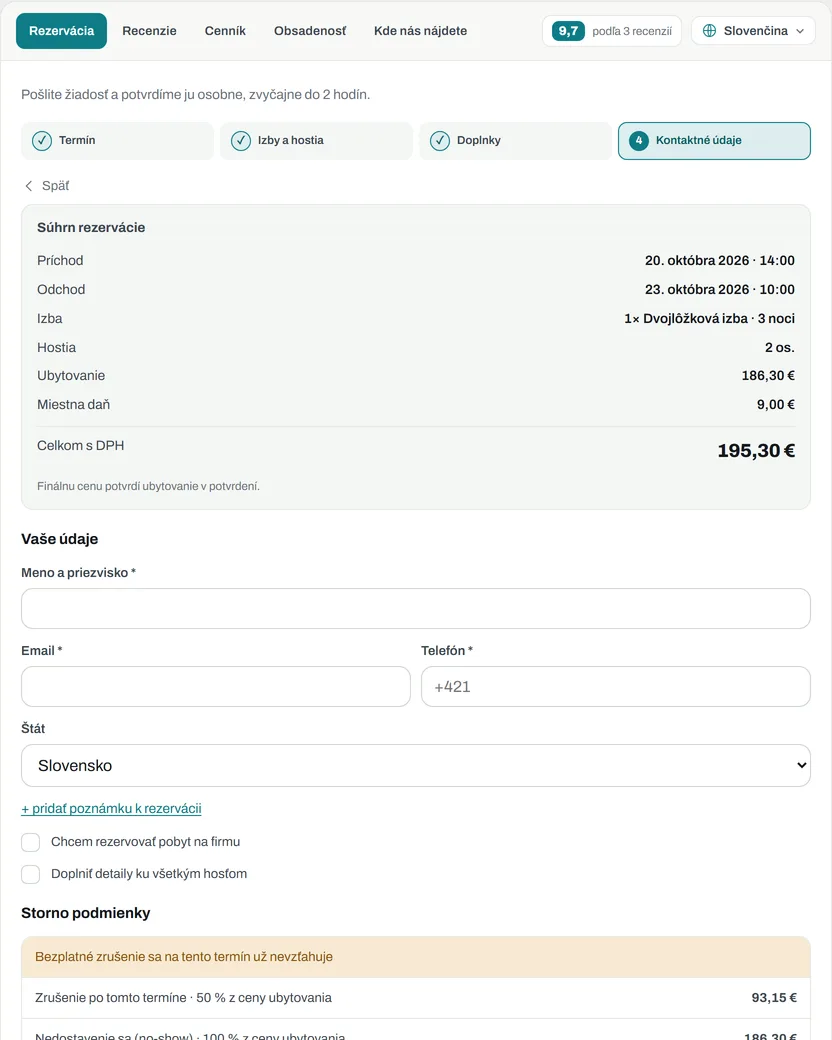This screenshot has height=1040, width=832.
Task: Focus the Telefón field with +421
Action: [616, 686]
